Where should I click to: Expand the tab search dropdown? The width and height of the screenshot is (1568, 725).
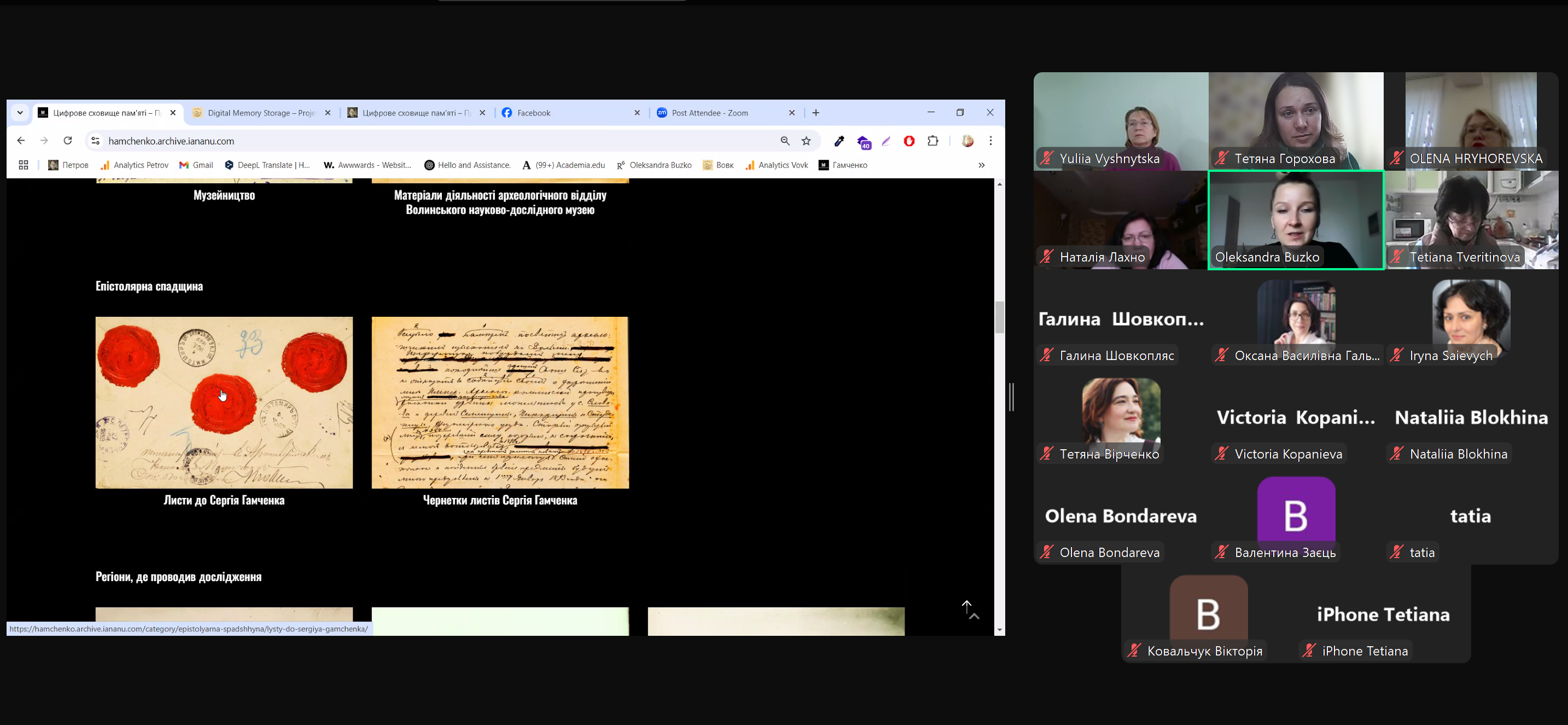(x=20, y=113)
